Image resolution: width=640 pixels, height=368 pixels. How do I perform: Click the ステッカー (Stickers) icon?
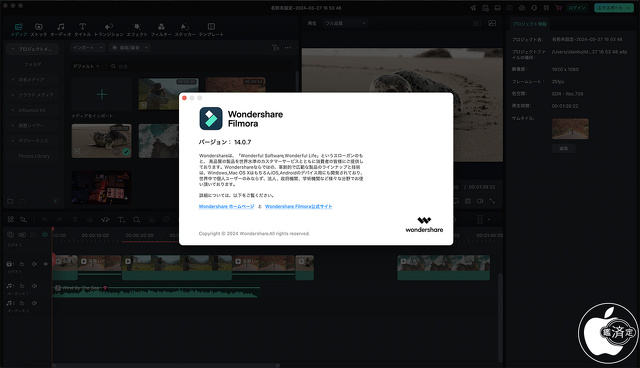point(185,27)
